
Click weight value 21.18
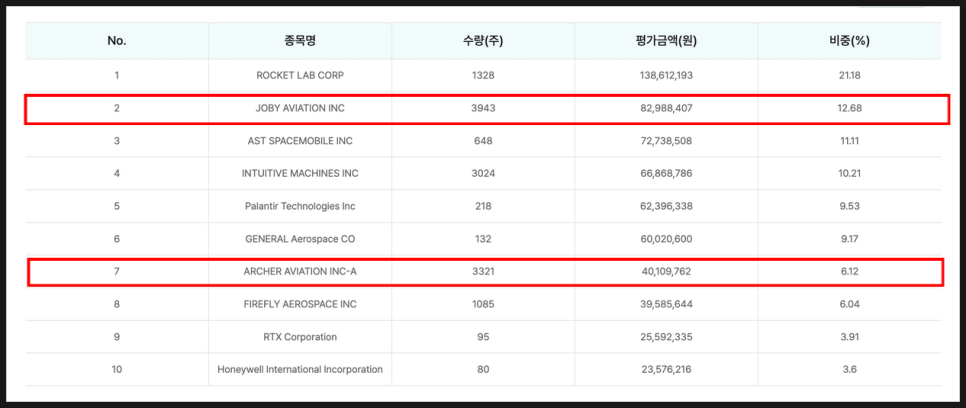pos(850,75)
